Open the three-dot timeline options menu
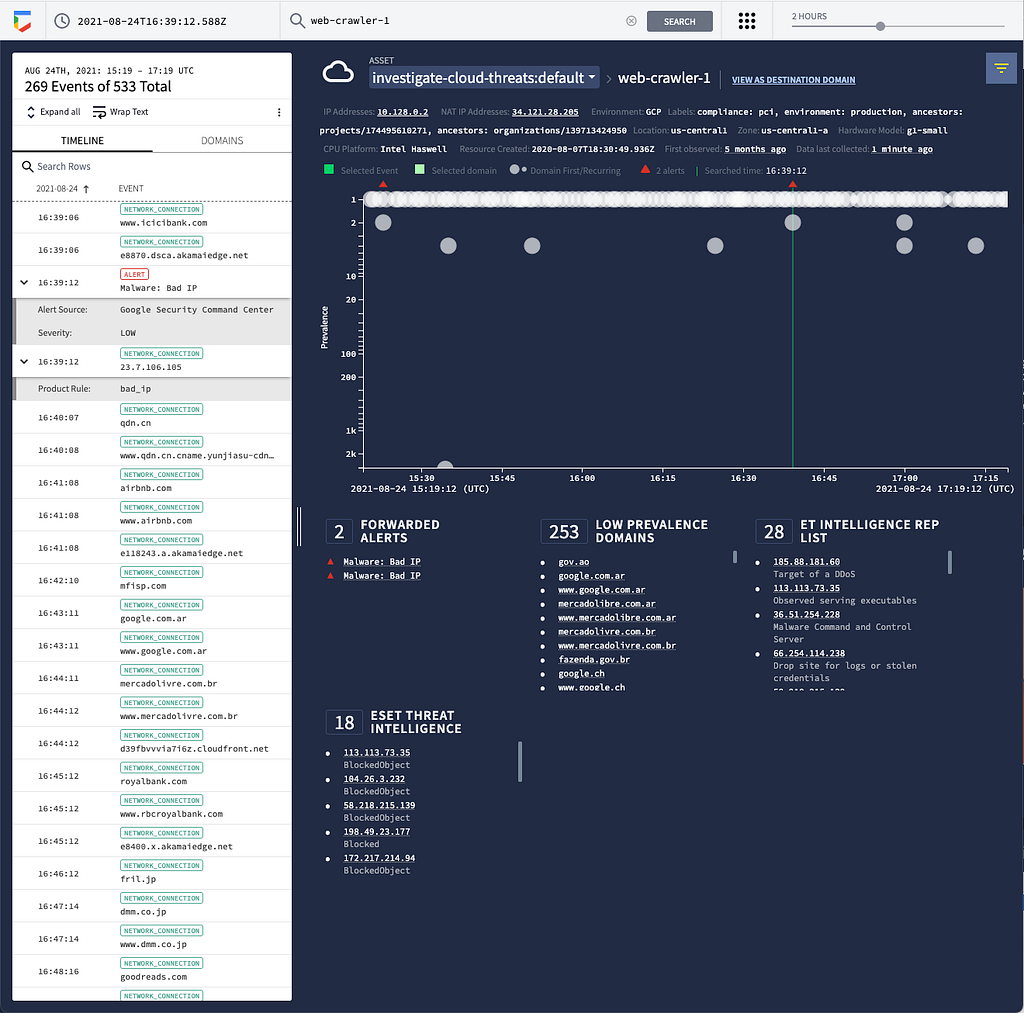Viewport: 1024px width, 1013px height. point(279,112)
